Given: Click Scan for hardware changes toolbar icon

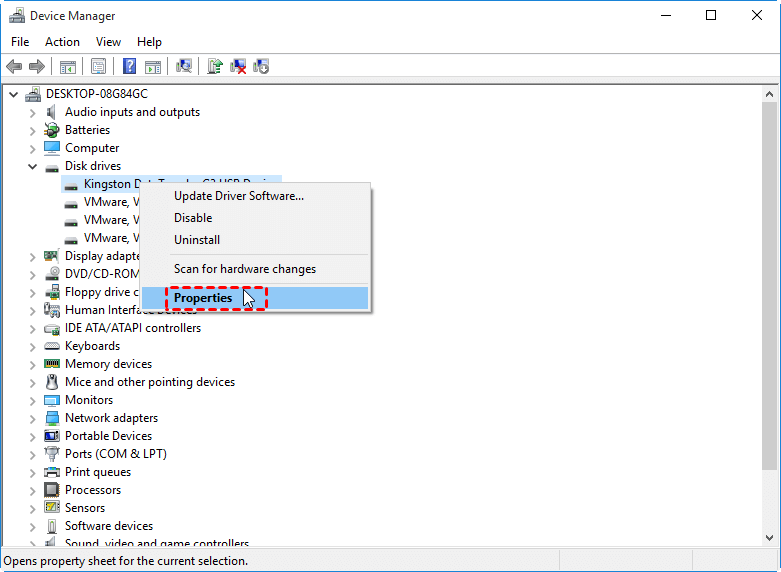Looking at the screenshot, I should (x=184, y=66).
